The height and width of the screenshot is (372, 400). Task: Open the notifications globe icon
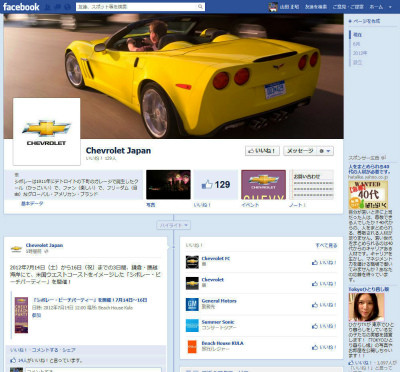(67, 7)
